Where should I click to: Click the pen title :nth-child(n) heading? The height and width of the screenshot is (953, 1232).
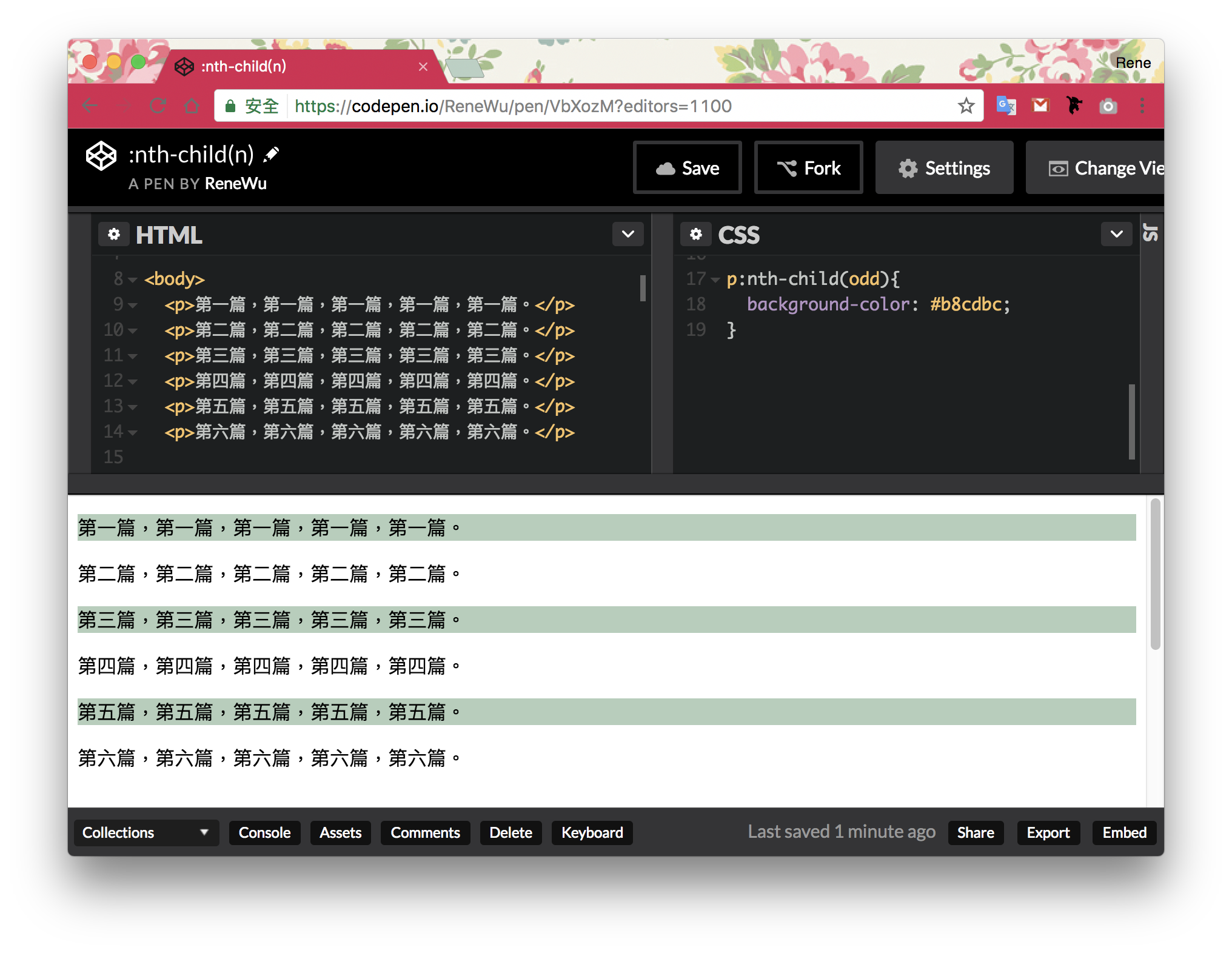(192, 155)
